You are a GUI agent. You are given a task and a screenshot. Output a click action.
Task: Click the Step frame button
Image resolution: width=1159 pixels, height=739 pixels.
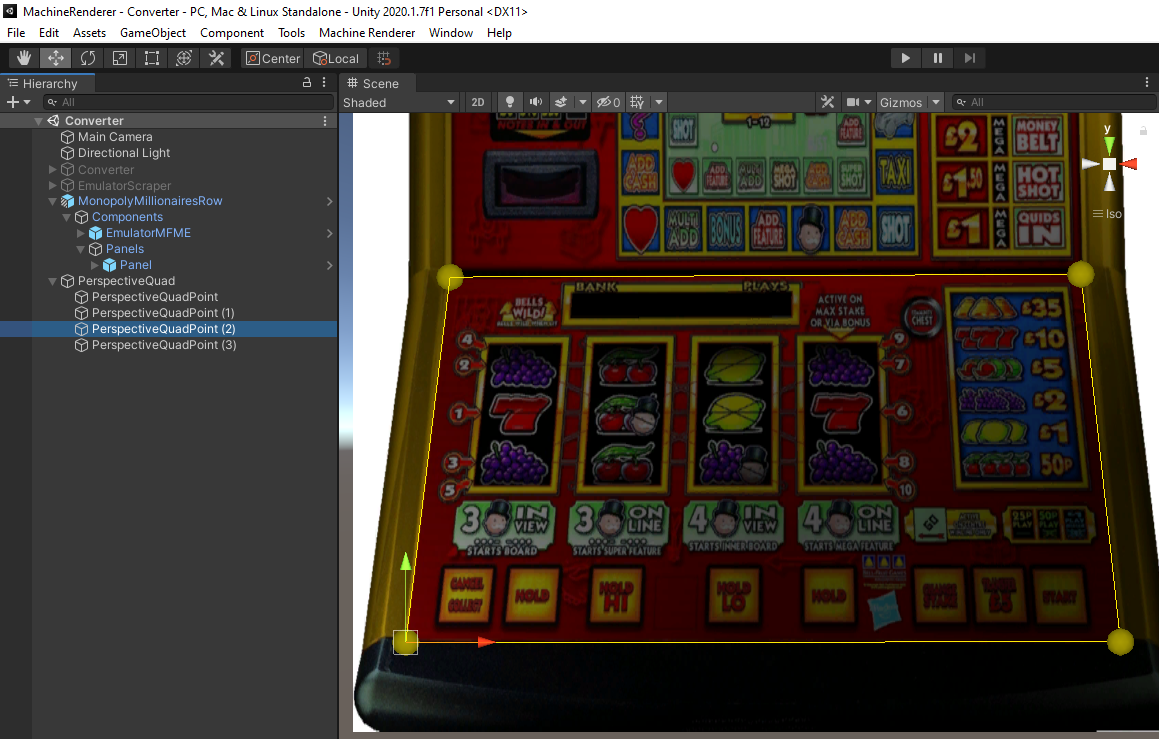click(969, 58)
